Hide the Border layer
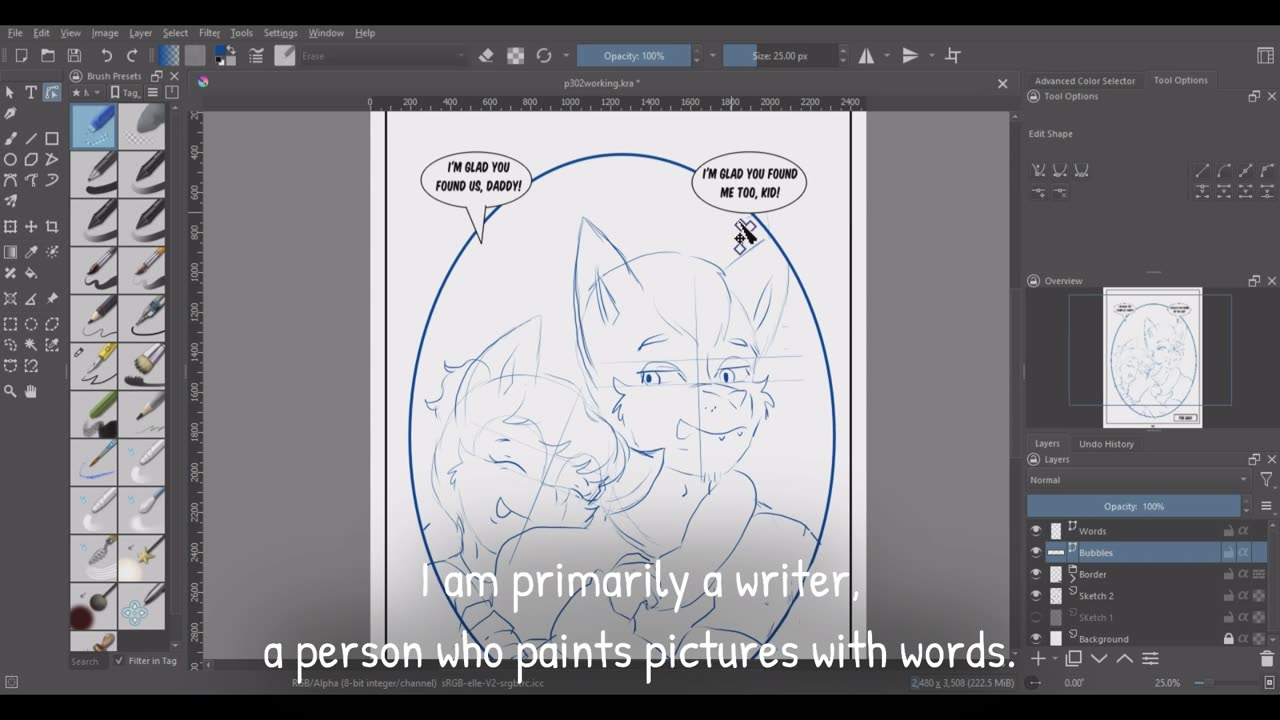 tap(1036, 574)
